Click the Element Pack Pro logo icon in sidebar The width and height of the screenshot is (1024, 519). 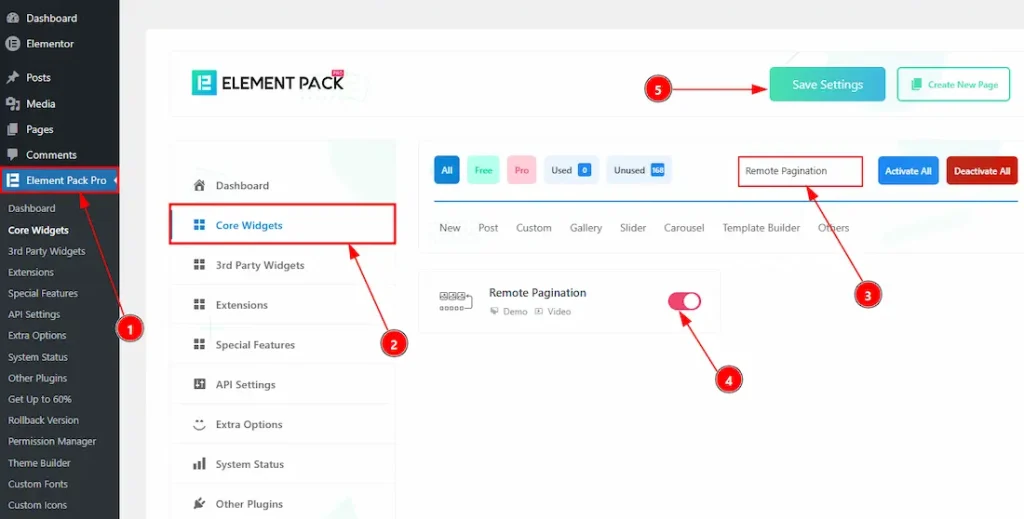point(12,180)
